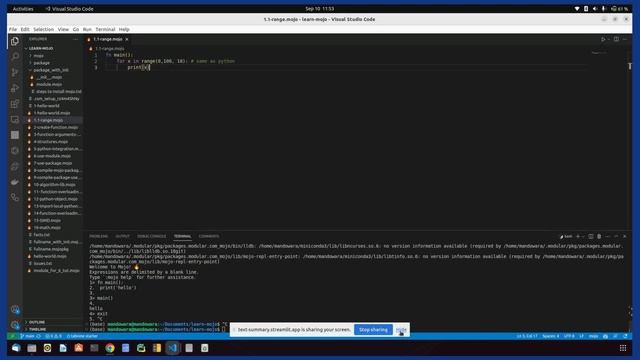Maximize the terminal panel size
Image resolution: width=640 pixels, height=360 pixels.
616,236
